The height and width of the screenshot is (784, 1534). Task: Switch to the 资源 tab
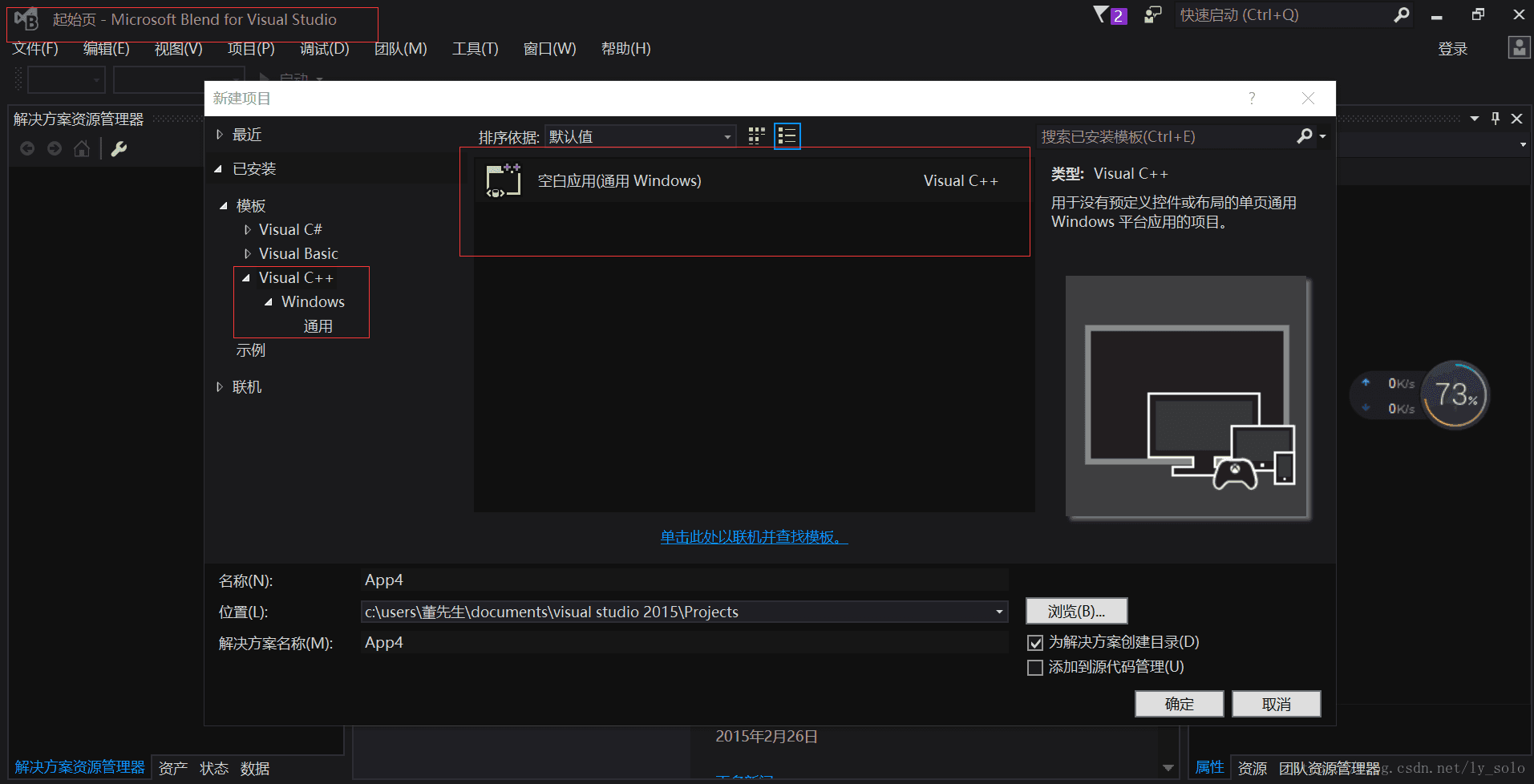1253,768
